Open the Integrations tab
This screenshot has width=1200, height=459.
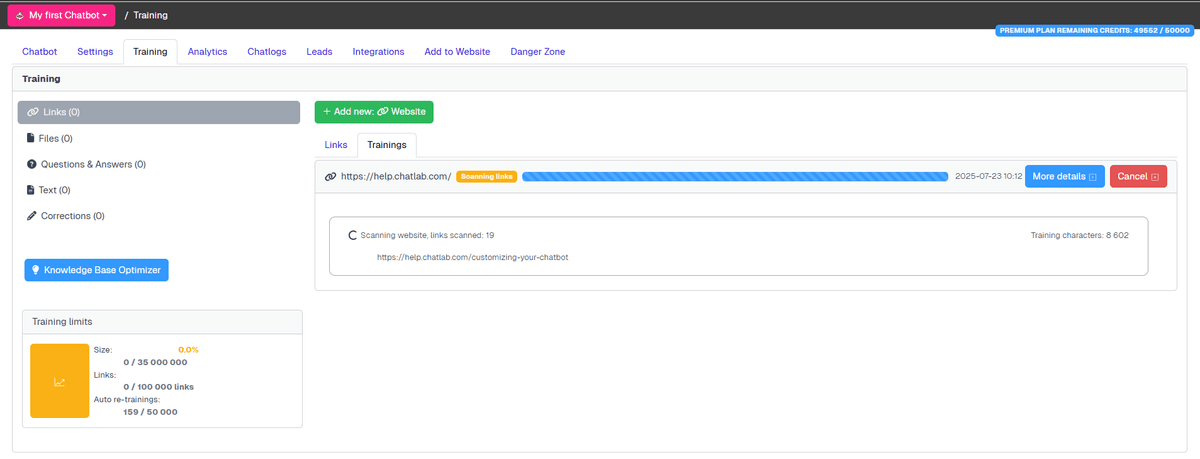[x=378, y=52]
